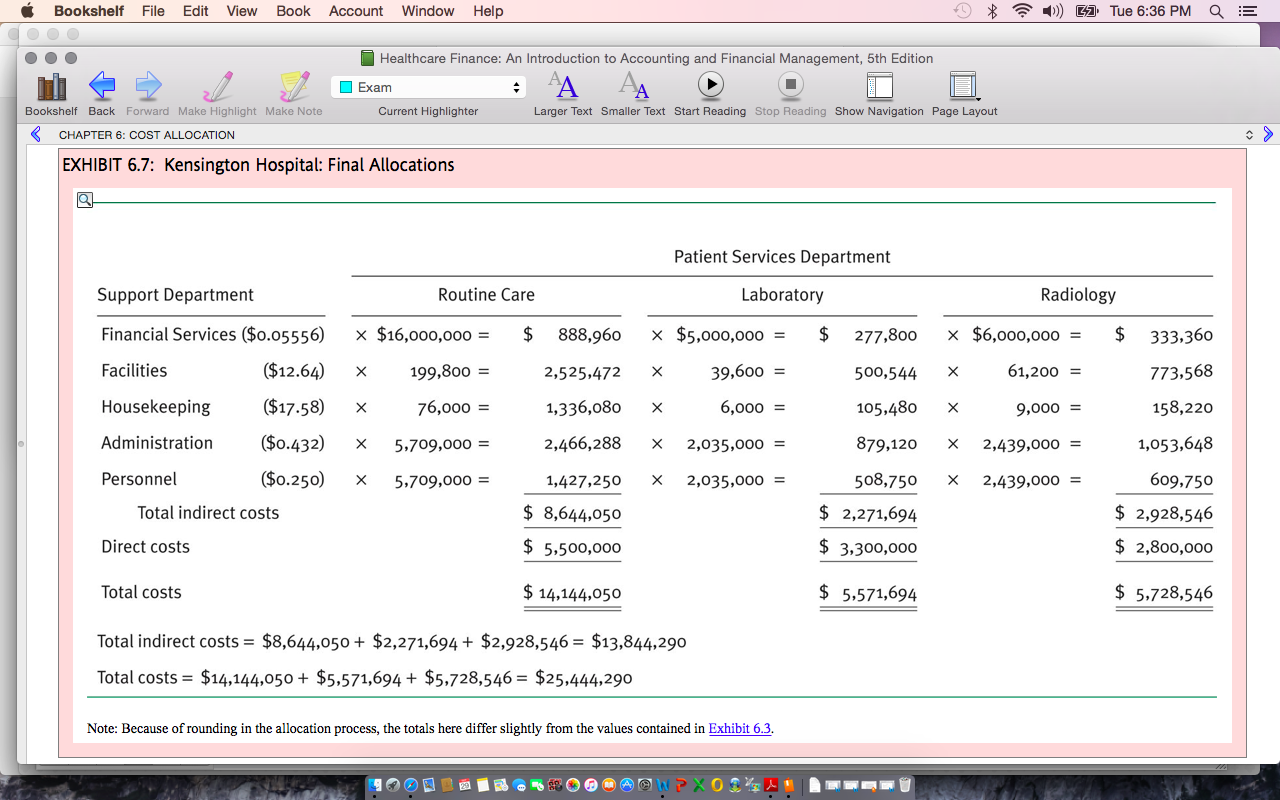Open Messages from the Dock
Image resolution: width=1280 pixels, height=800 pixels.
[519, 785]
